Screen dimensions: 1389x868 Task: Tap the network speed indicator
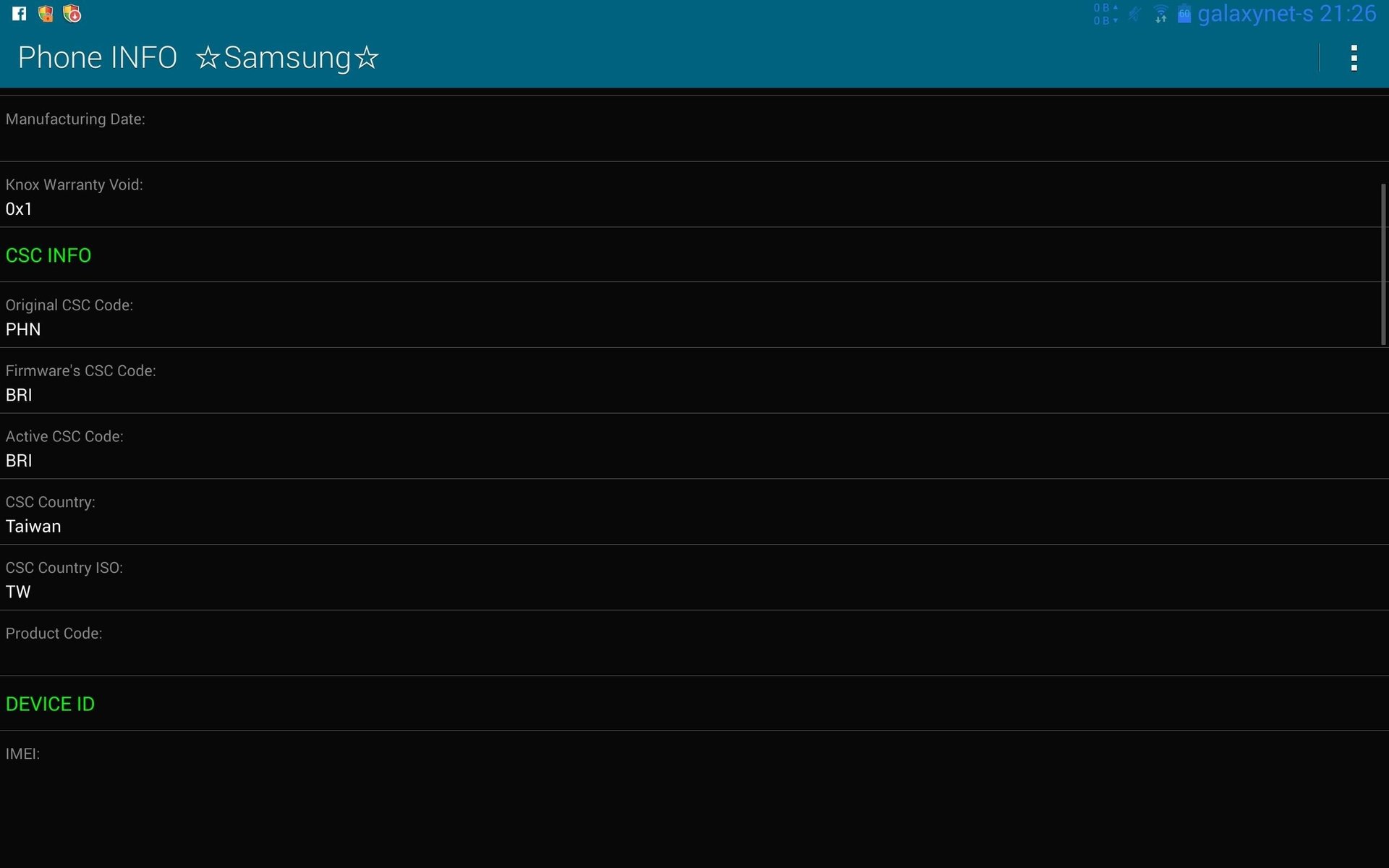[1105, 14]
